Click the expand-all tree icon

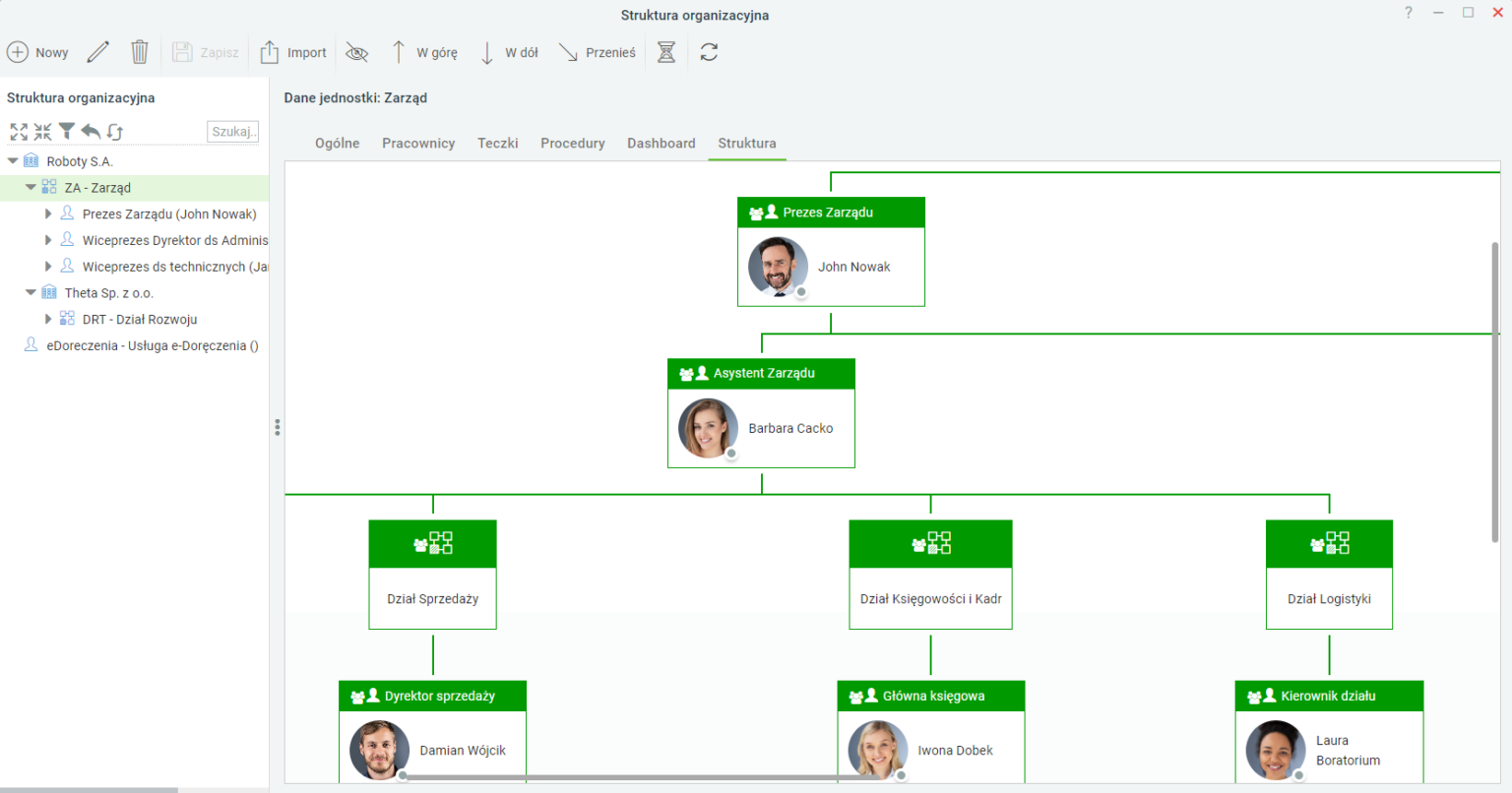click(x=19, y=131)
